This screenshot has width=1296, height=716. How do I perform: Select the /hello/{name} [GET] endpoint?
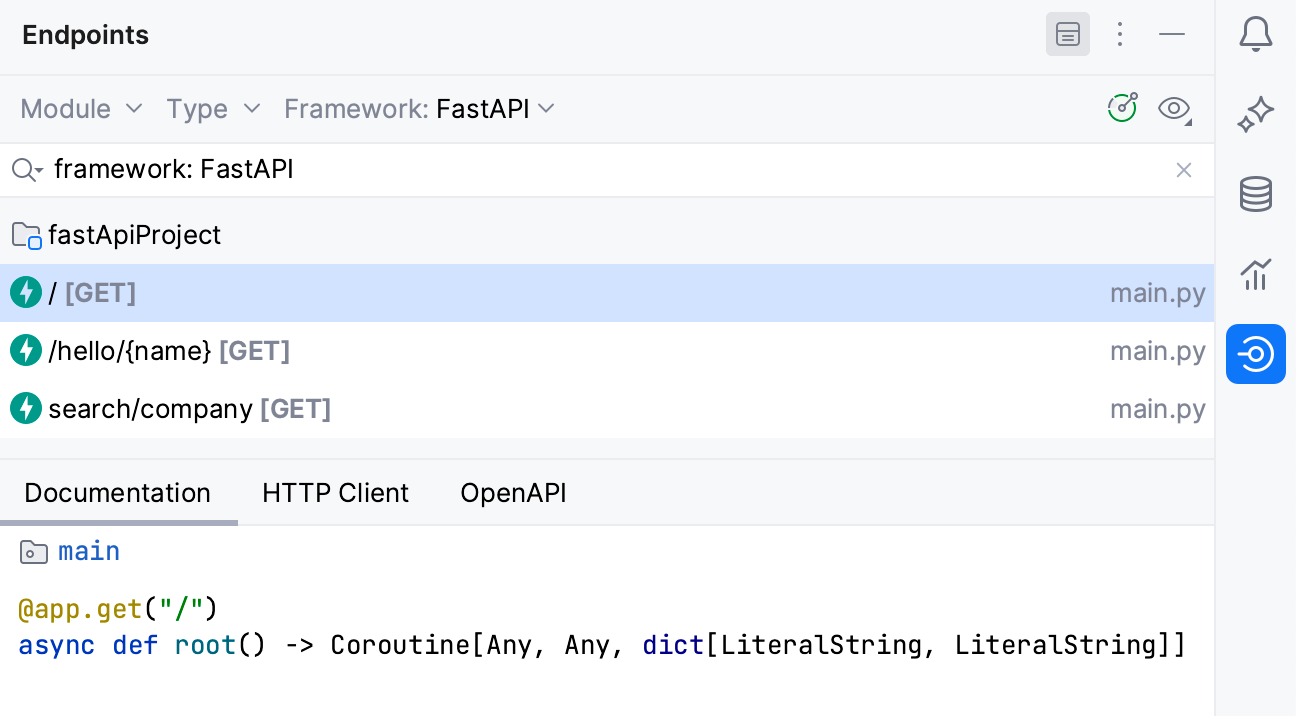(607, 351)
